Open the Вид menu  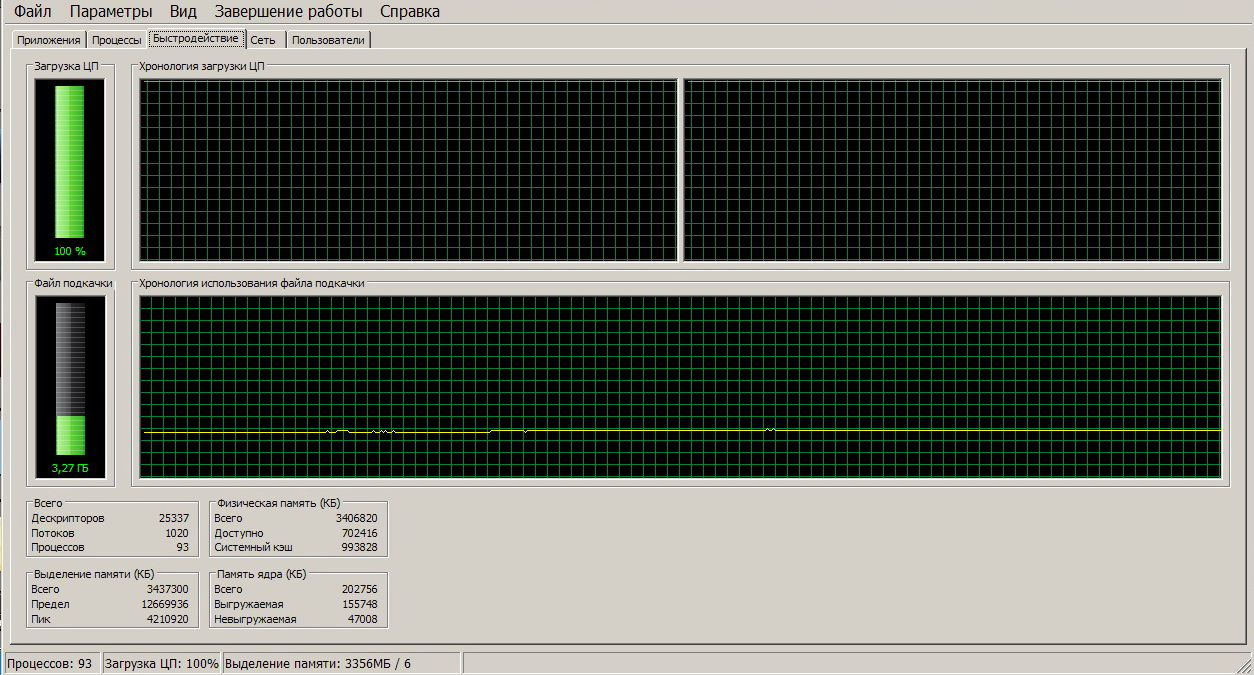183,12
